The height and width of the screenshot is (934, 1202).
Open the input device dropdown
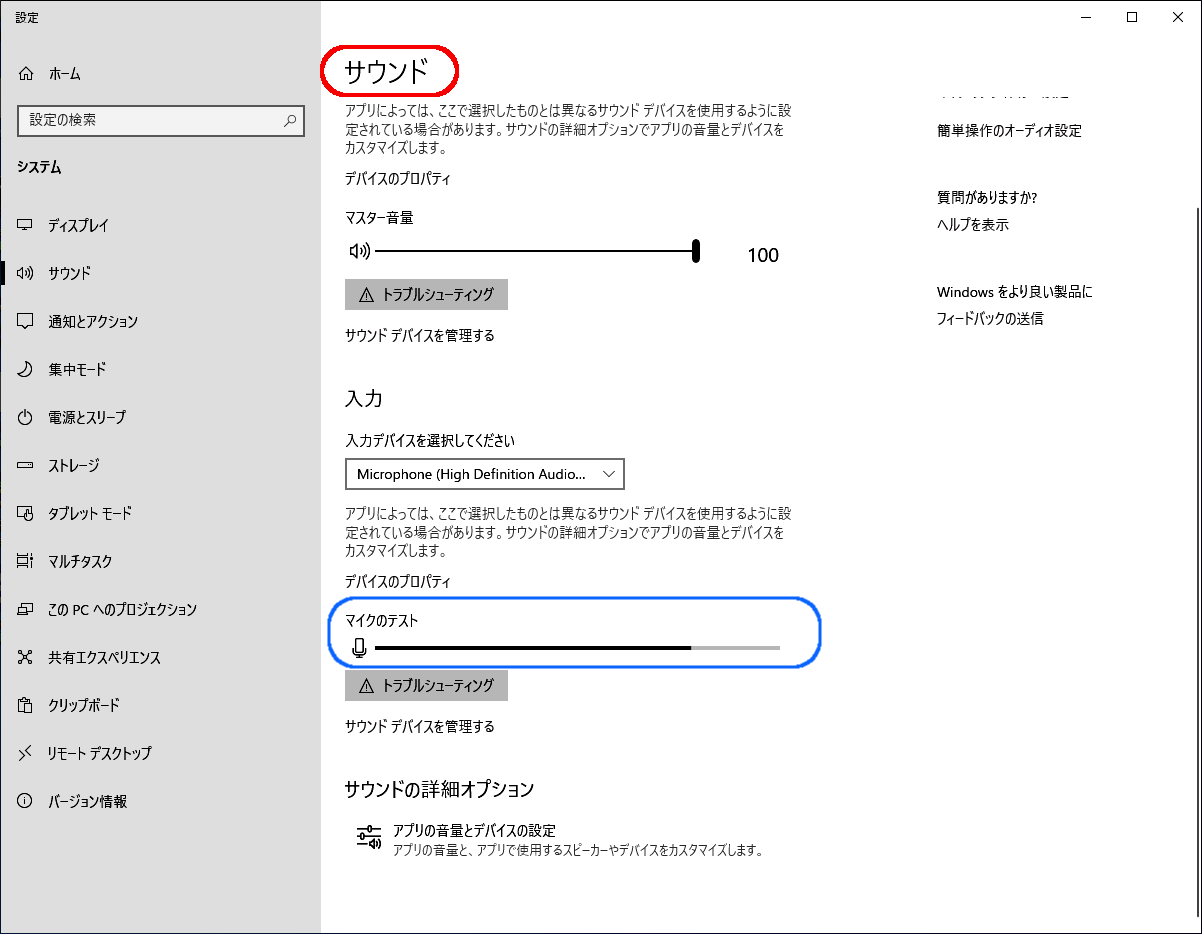485,474
